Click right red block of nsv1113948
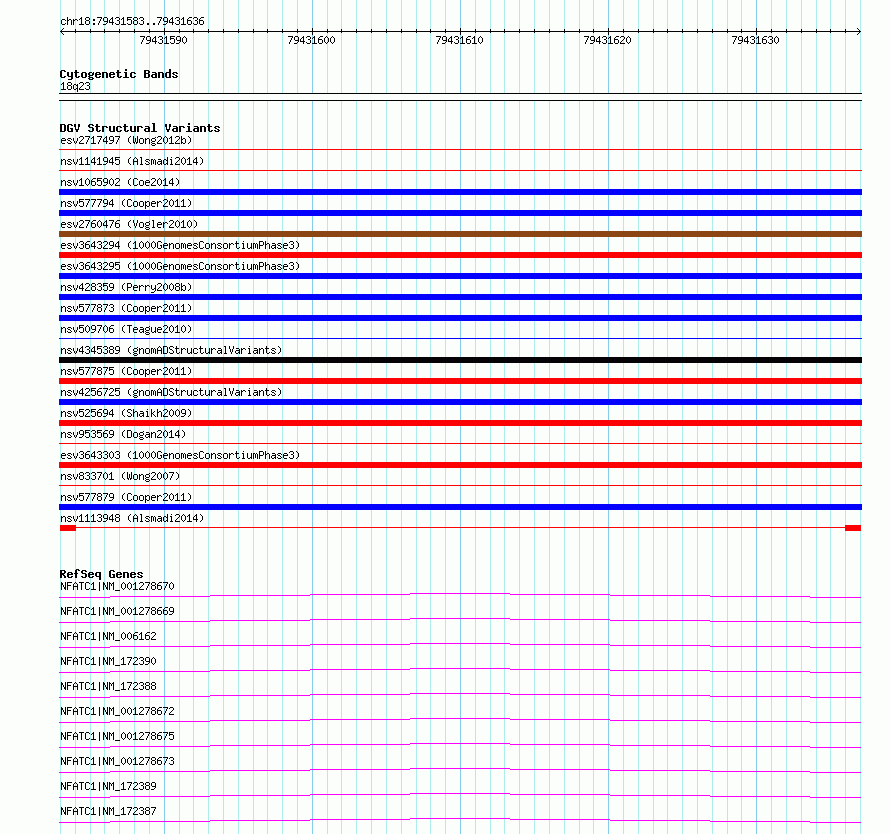Screen dimensions: 890x834 coord(853,528)
